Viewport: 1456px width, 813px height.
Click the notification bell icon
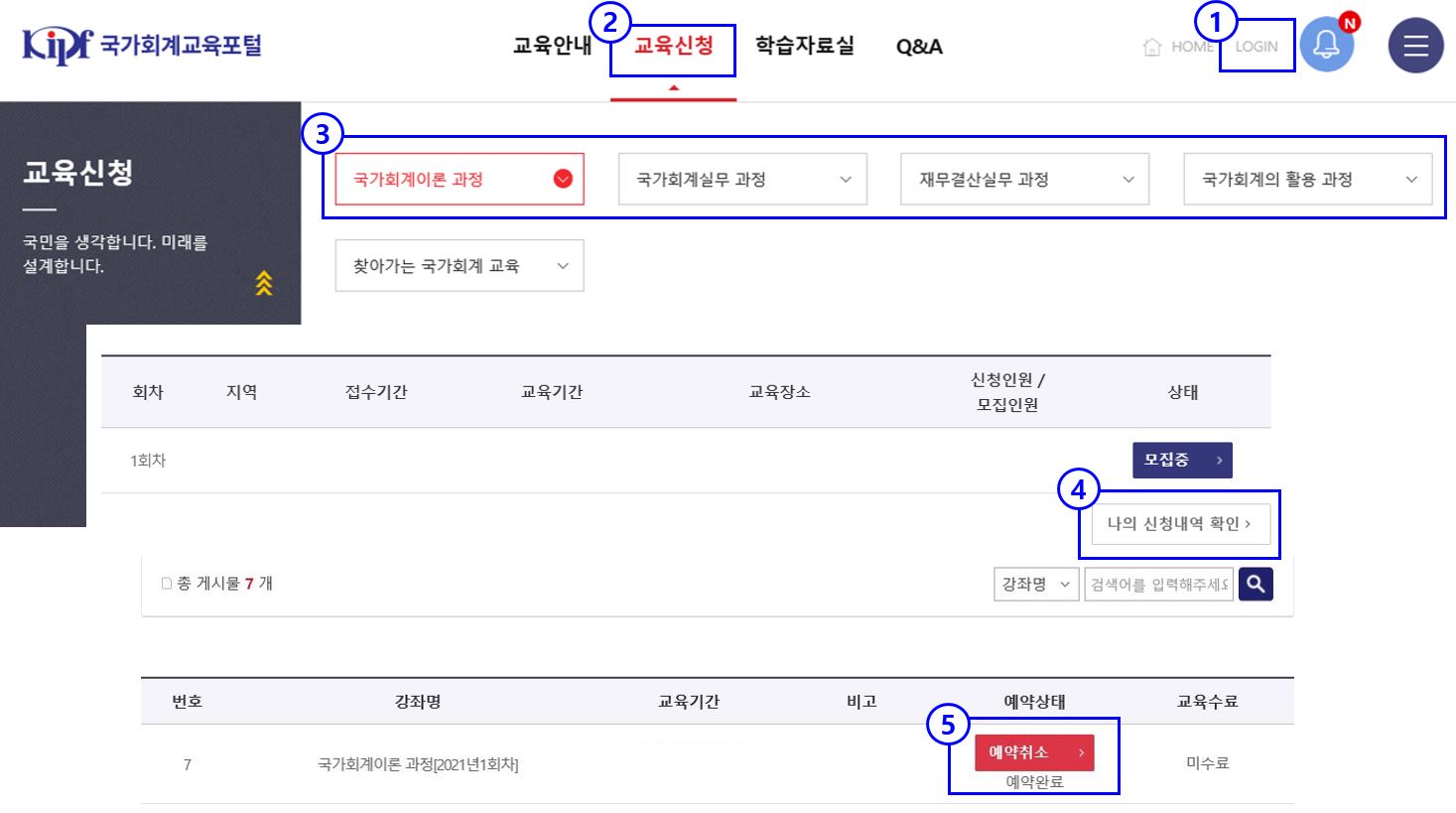pyautogui.click(x=1327, y=45)
